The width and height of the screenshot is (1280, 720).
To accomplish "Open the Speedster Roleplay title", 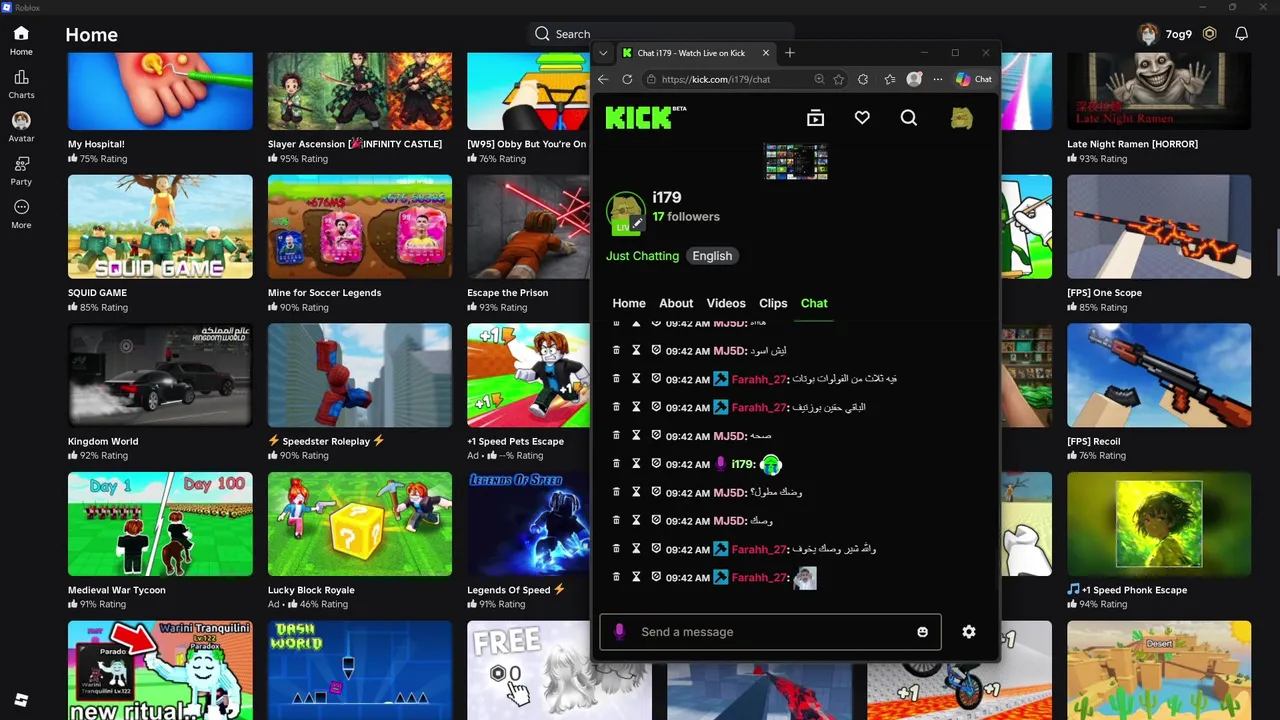I will (x=326, y=441).
